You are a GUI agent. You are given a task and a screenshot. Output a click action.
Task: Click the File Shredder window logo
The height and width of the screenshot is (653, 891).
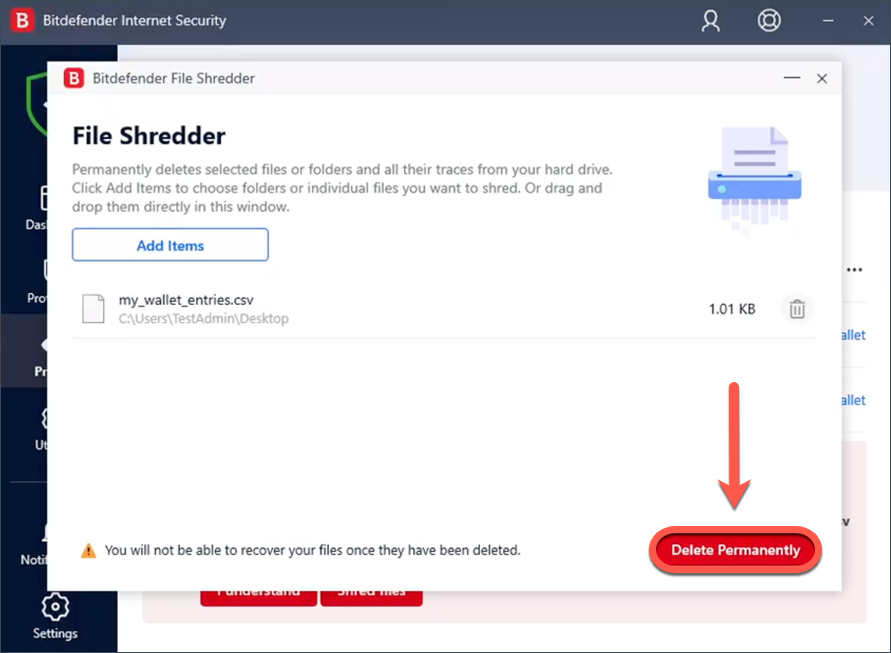(x=74, y=78)
